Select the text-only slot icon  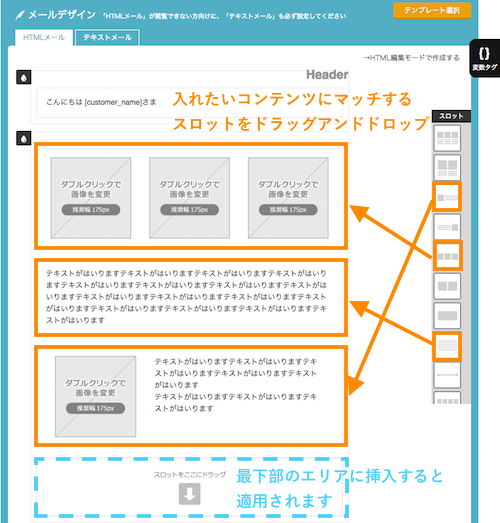pos(447,345)
